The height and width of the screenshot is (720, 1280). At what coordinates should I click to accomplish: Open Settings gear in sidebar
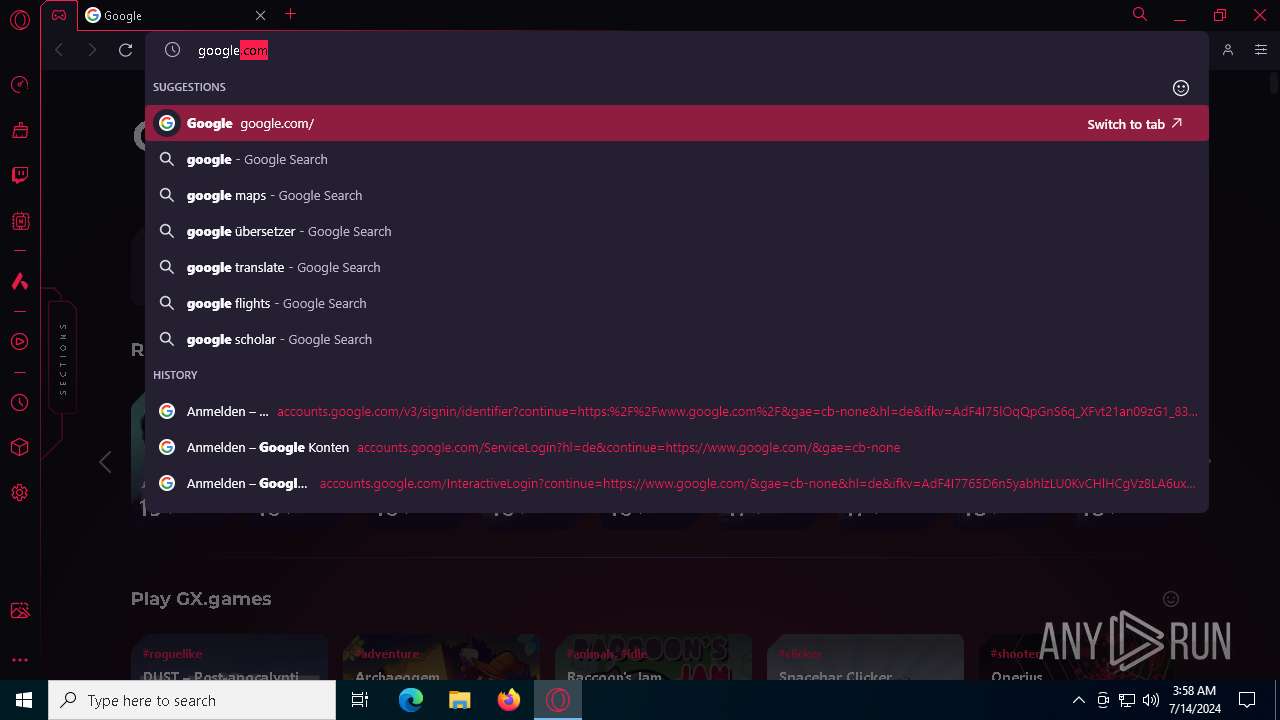point(19,493)
